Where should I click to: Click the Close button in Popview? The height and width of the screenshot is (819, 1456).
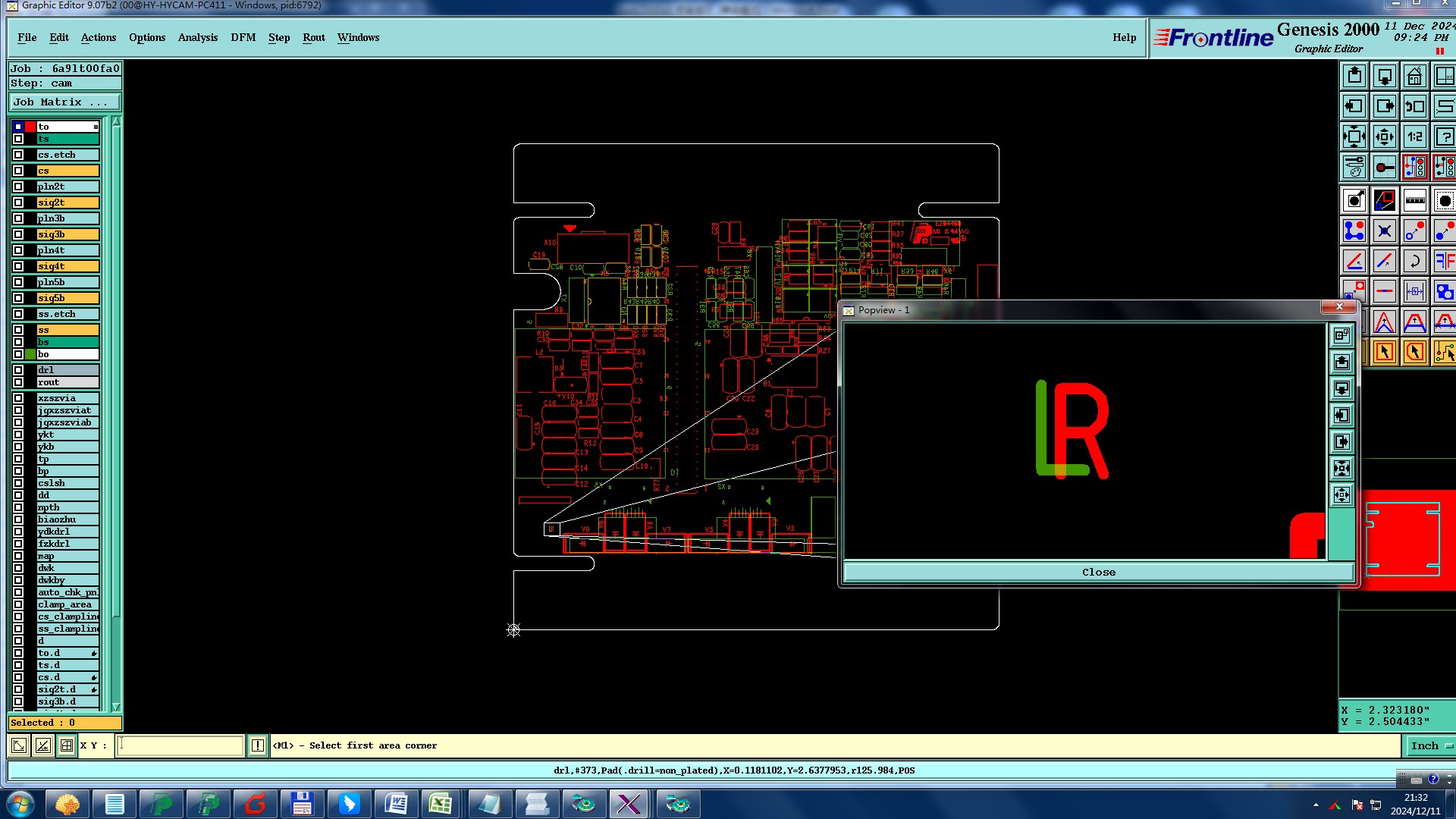coord(1098,573)
